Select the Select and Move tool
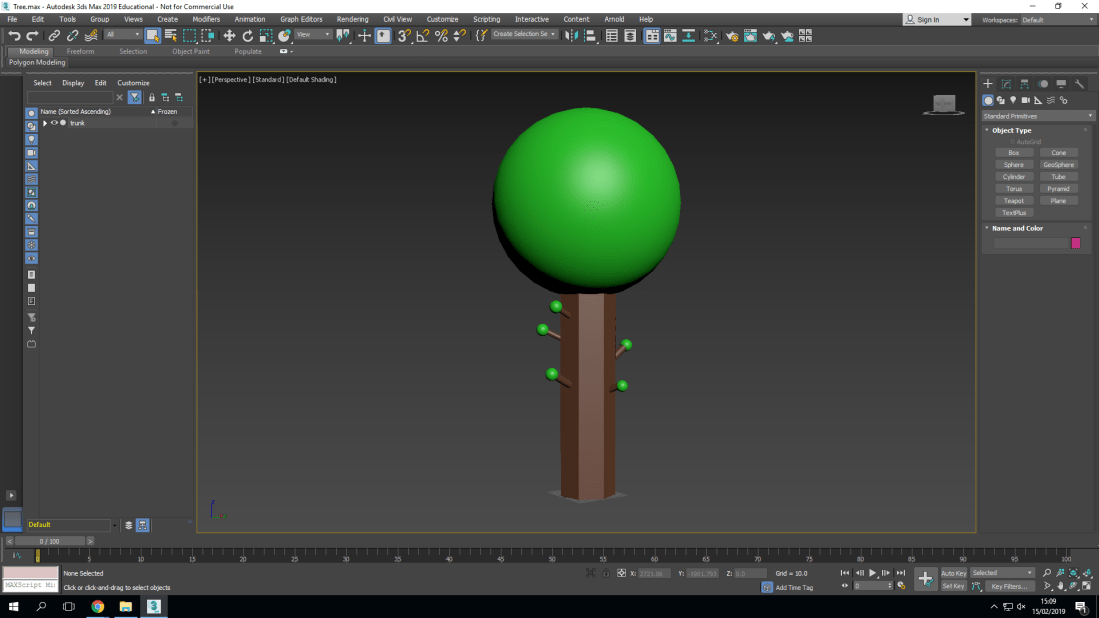1099x618 pixels. [x=232, y=35]
